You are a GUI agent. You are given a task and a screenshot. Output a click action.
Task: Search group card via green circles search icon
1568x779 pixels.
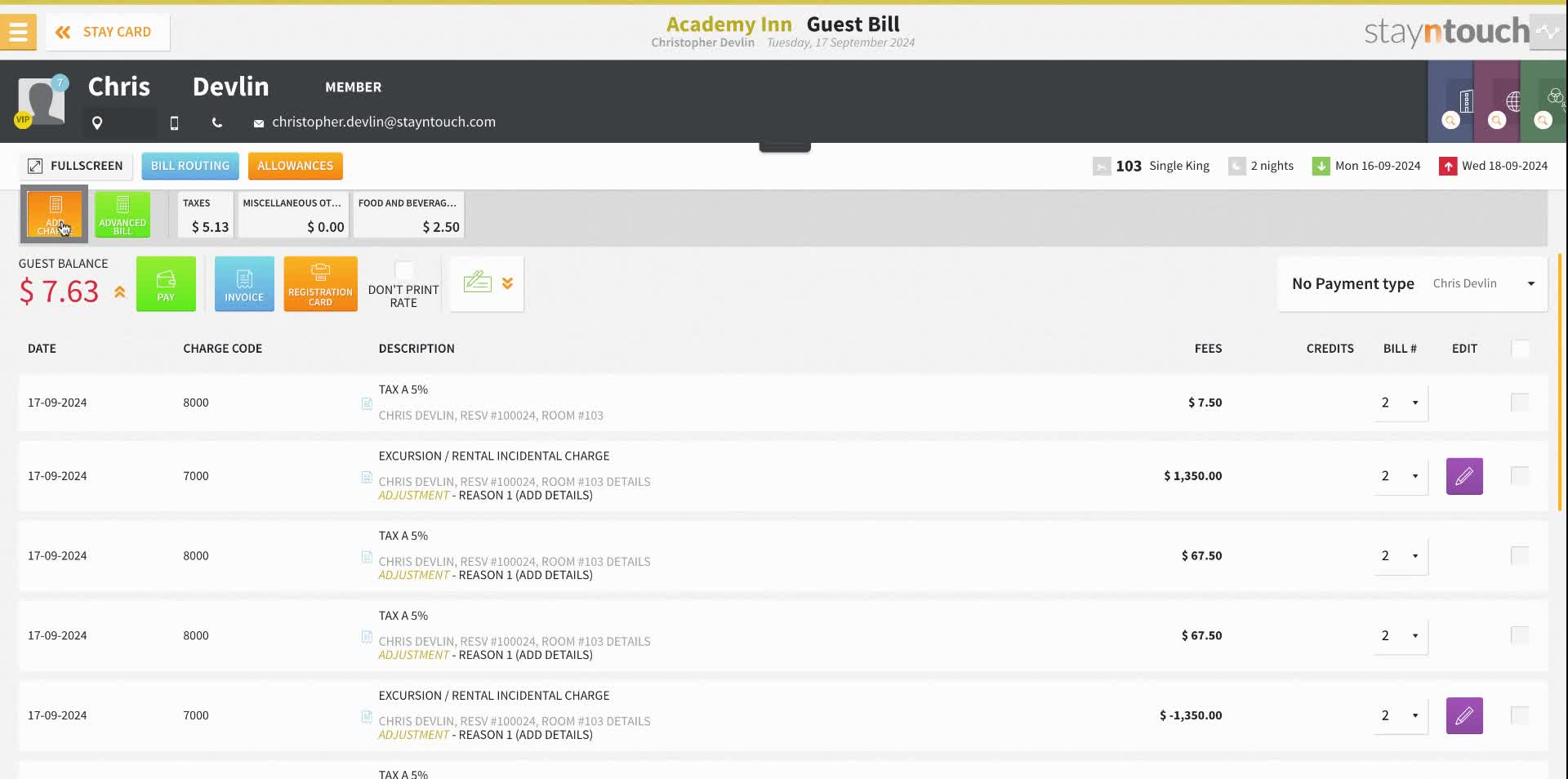click(1543, 120)
